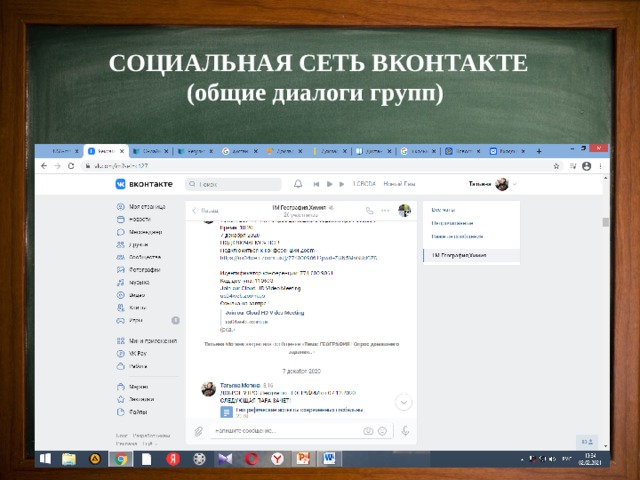This screenshot has width=640, height=480.
Task: Open the Zoom meeting hyperlink in message
Action: (299, 258)
